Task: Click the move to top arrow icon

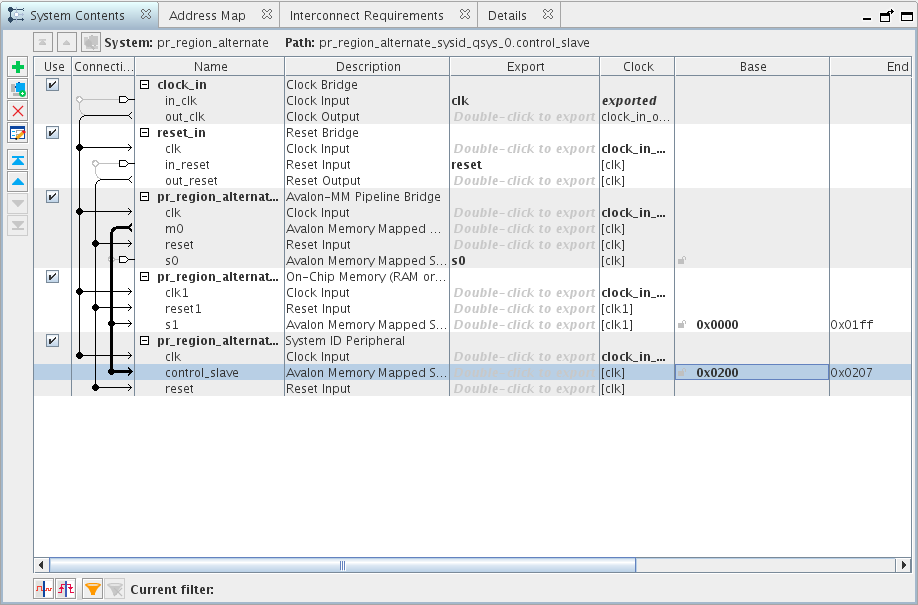Action: [17, 160]
